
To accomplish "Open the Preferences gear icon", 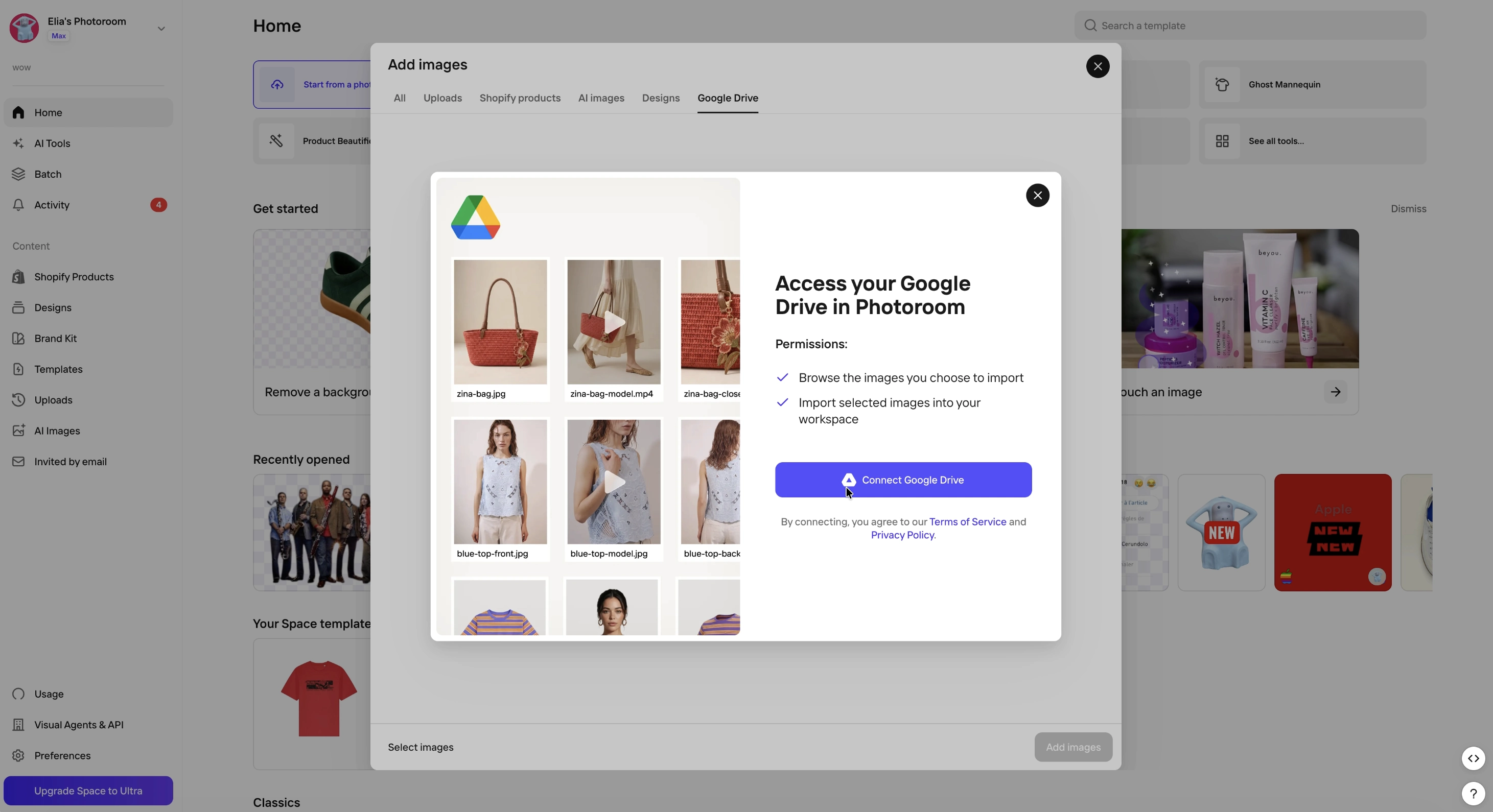I will click(18, 755).
